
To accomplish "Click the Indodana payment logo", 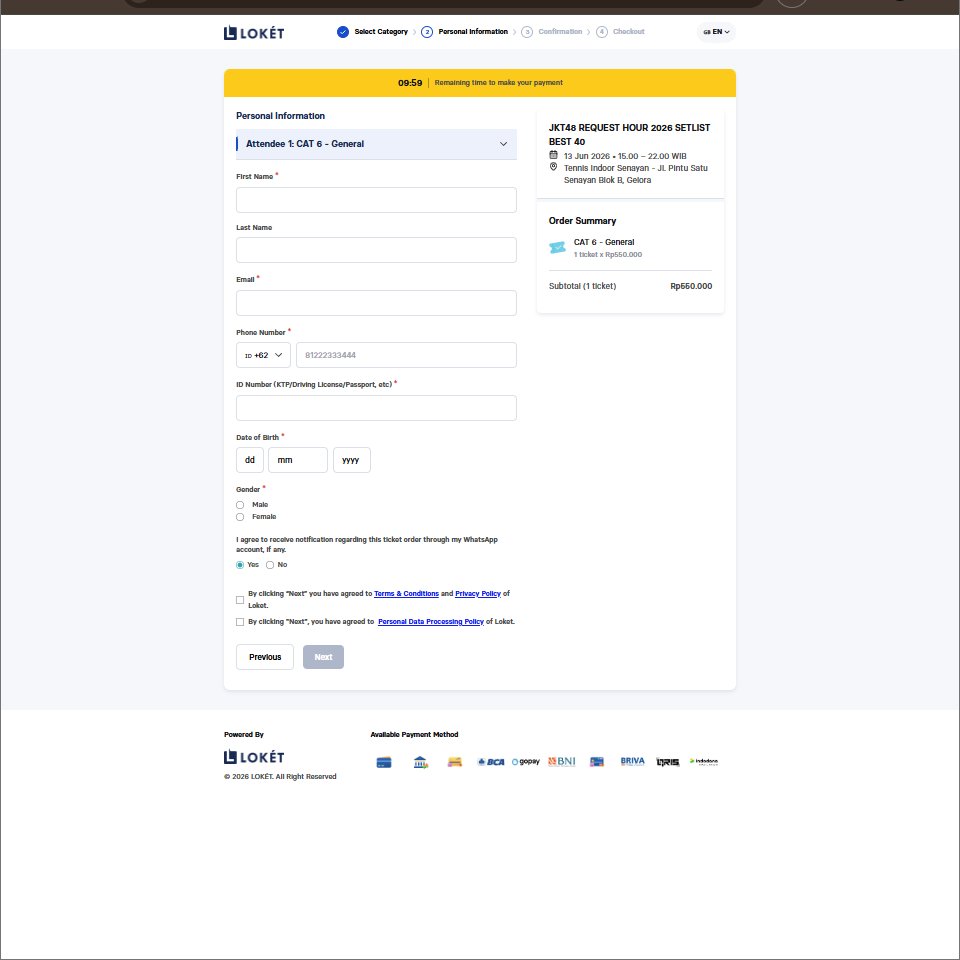I will (704, 762).
